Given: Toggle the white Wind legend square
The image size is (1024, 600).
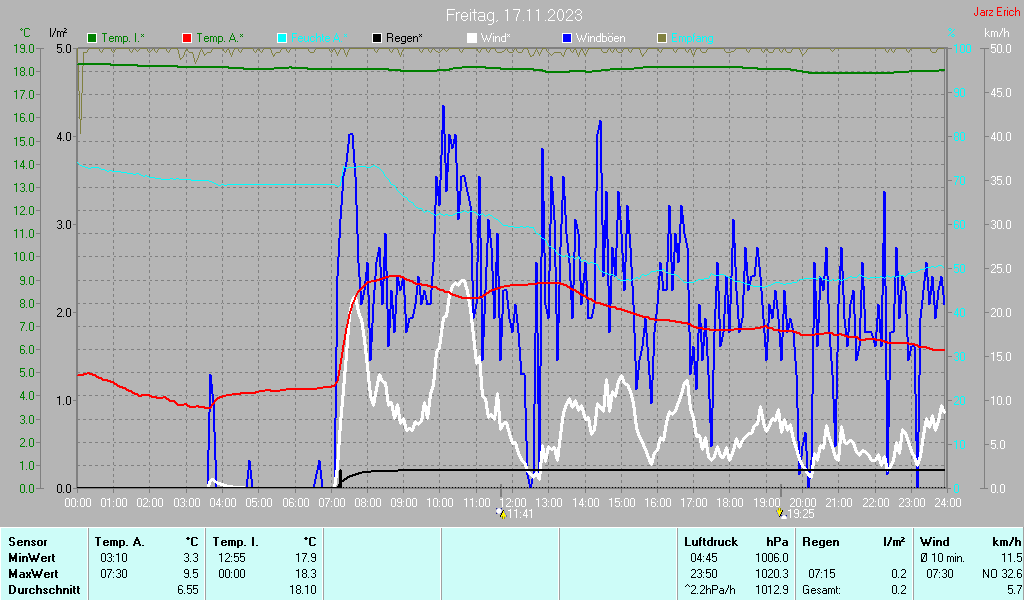Looking at the screenshot, I should (471, 38).
